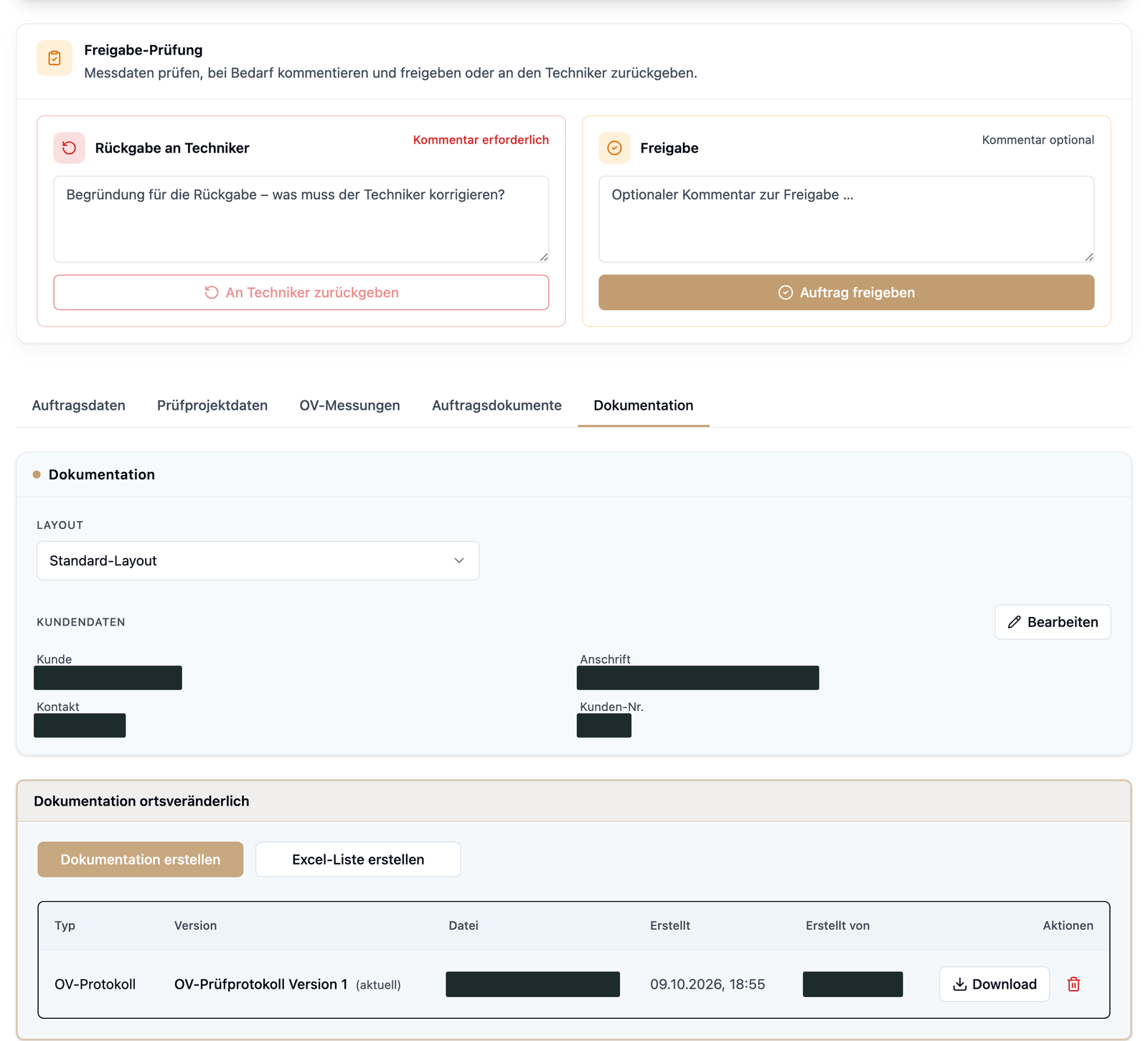
Task: Click the Aktionen column header
Action: (1068, 925)
